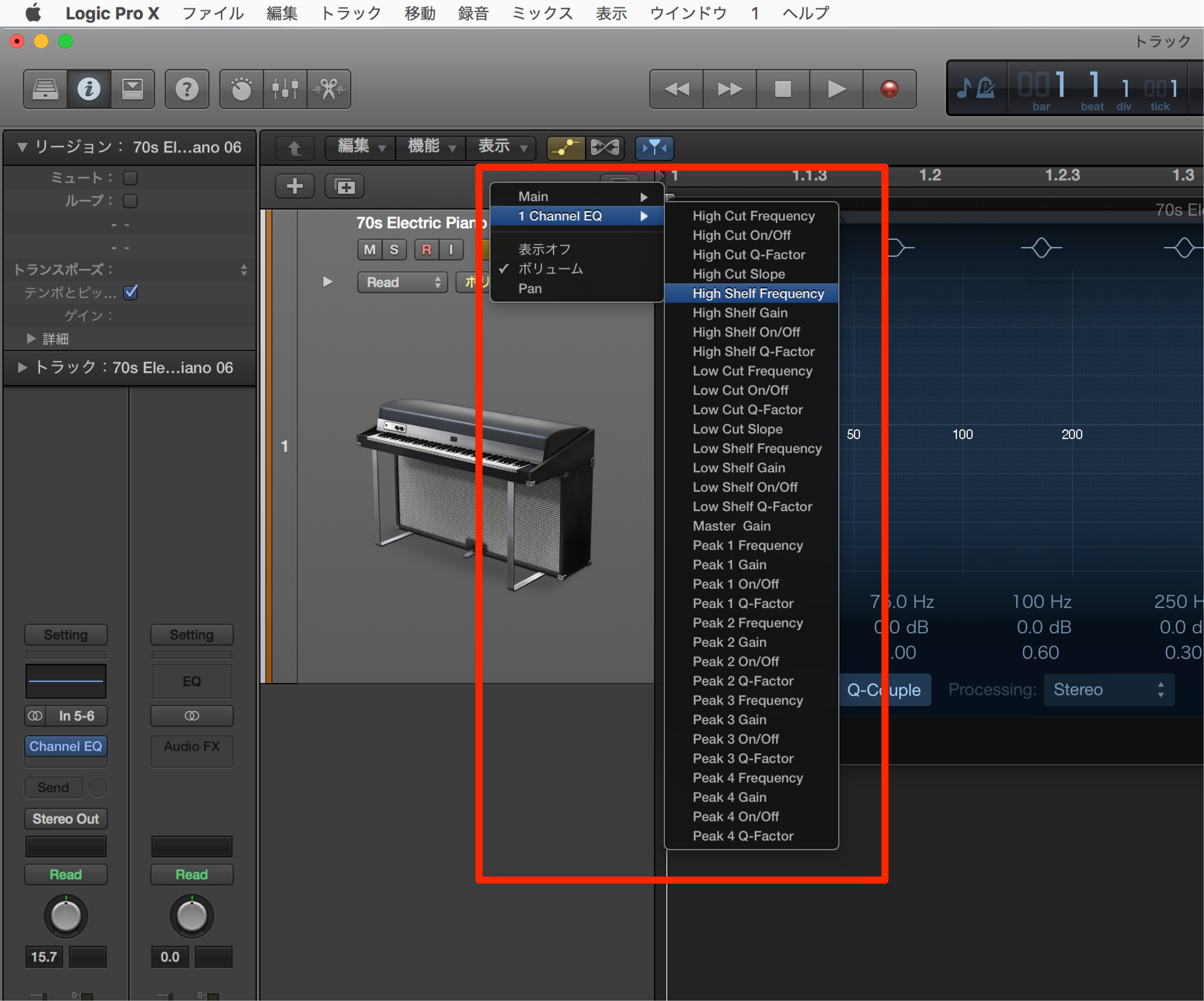Open the Processing Stereo dropdown
Screen dimensions: 1204x1001
coord(1109,690)
